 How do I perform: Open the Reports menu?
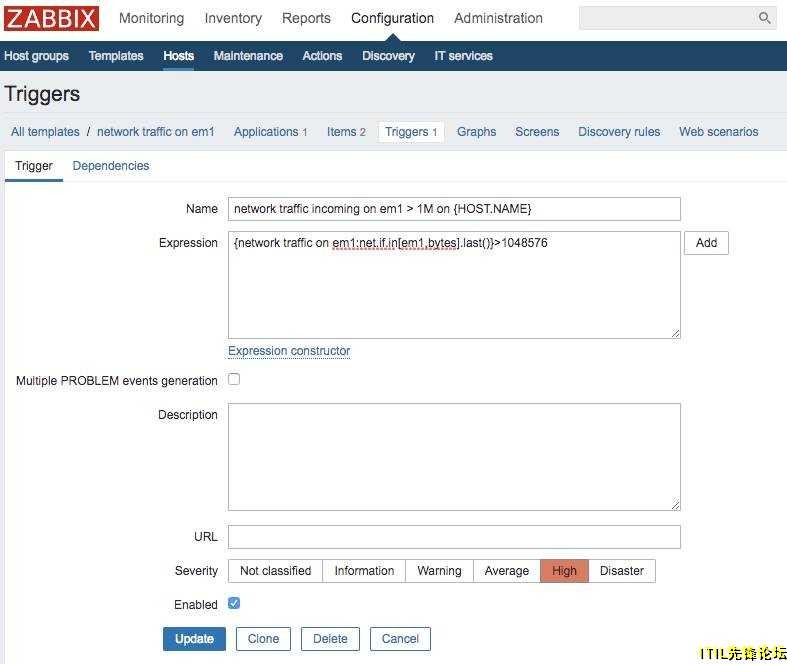click(306, 18)
